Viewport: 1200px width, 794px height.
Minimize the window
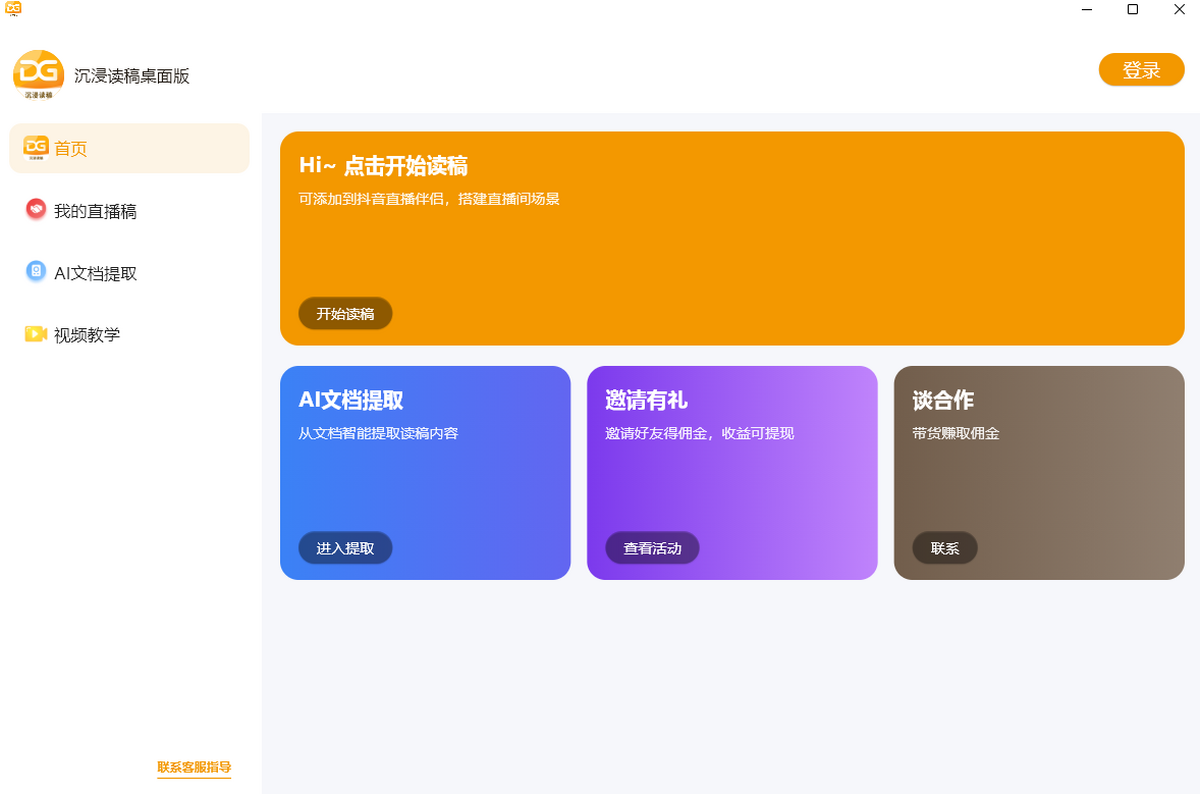coord(1087,9)
